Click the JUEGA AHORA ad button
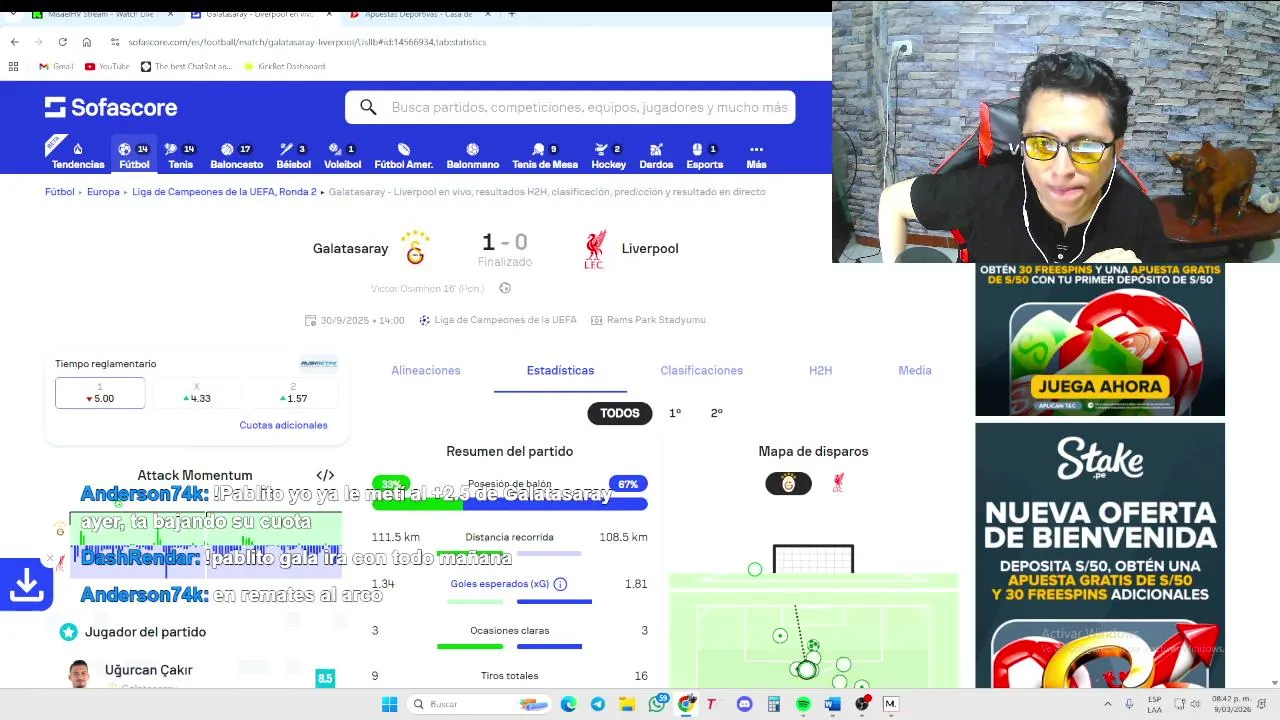 [1100, 387]
